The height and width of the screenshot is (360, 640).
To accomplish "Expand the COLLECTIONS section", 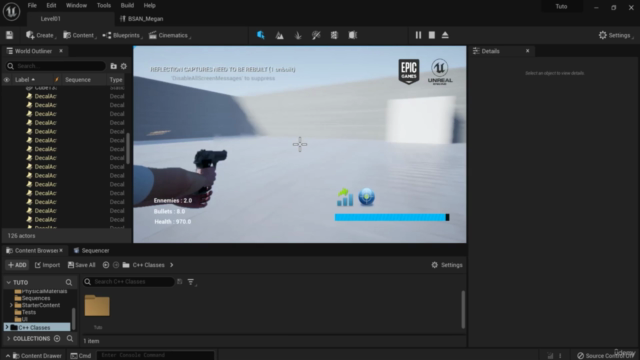I will click(9, 338).
